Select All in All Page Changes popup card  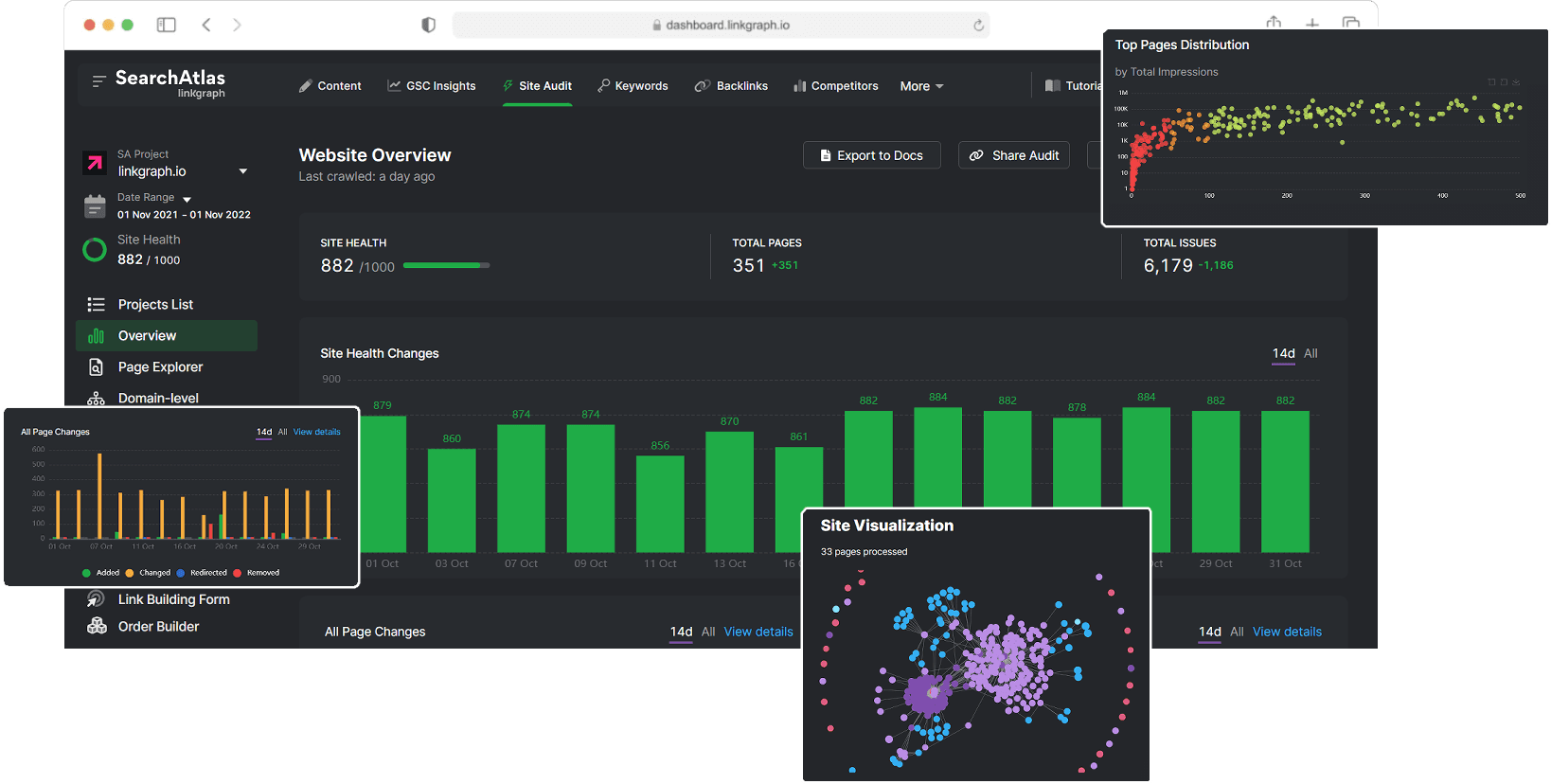coord(282,432)
